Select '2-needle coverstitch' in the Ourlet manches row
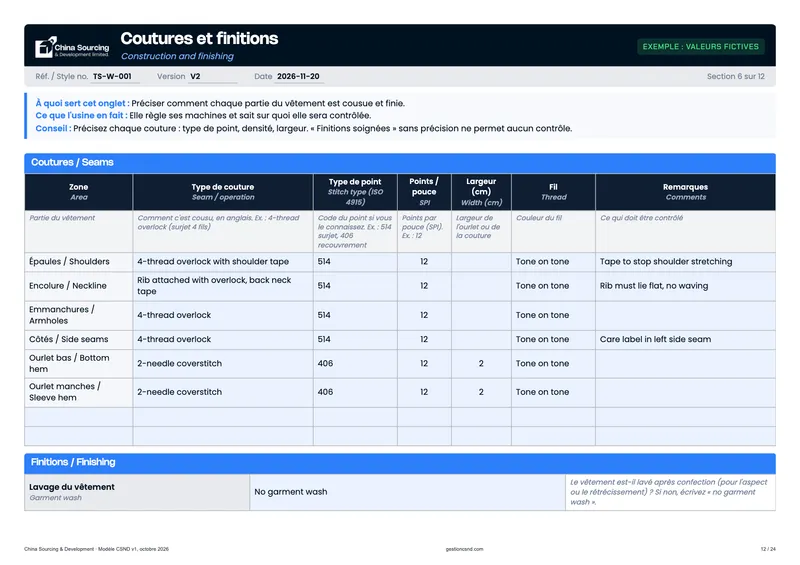 (223, 392)
